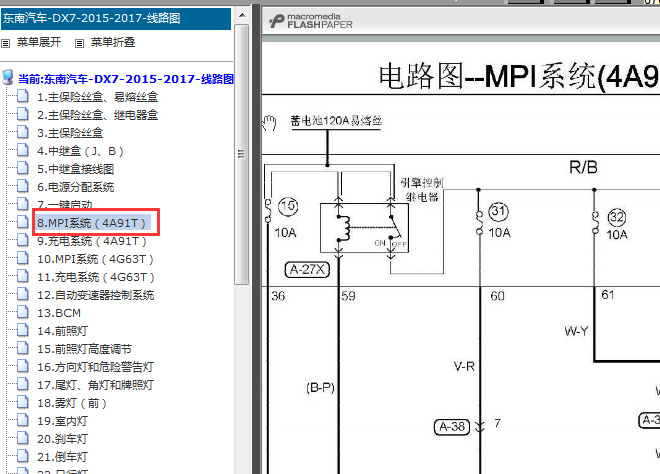Click the icon beside 菜单折叠
660x474 pixels.
click(x=79, y=43)
